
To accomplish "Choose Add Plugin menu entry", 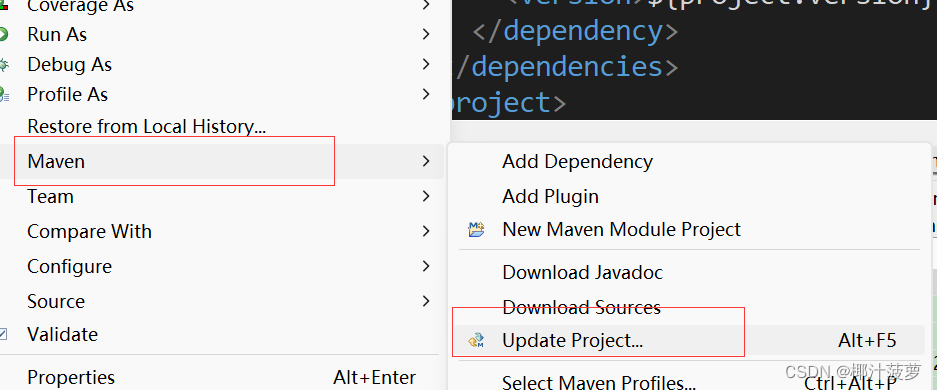I will click(550, 196).
